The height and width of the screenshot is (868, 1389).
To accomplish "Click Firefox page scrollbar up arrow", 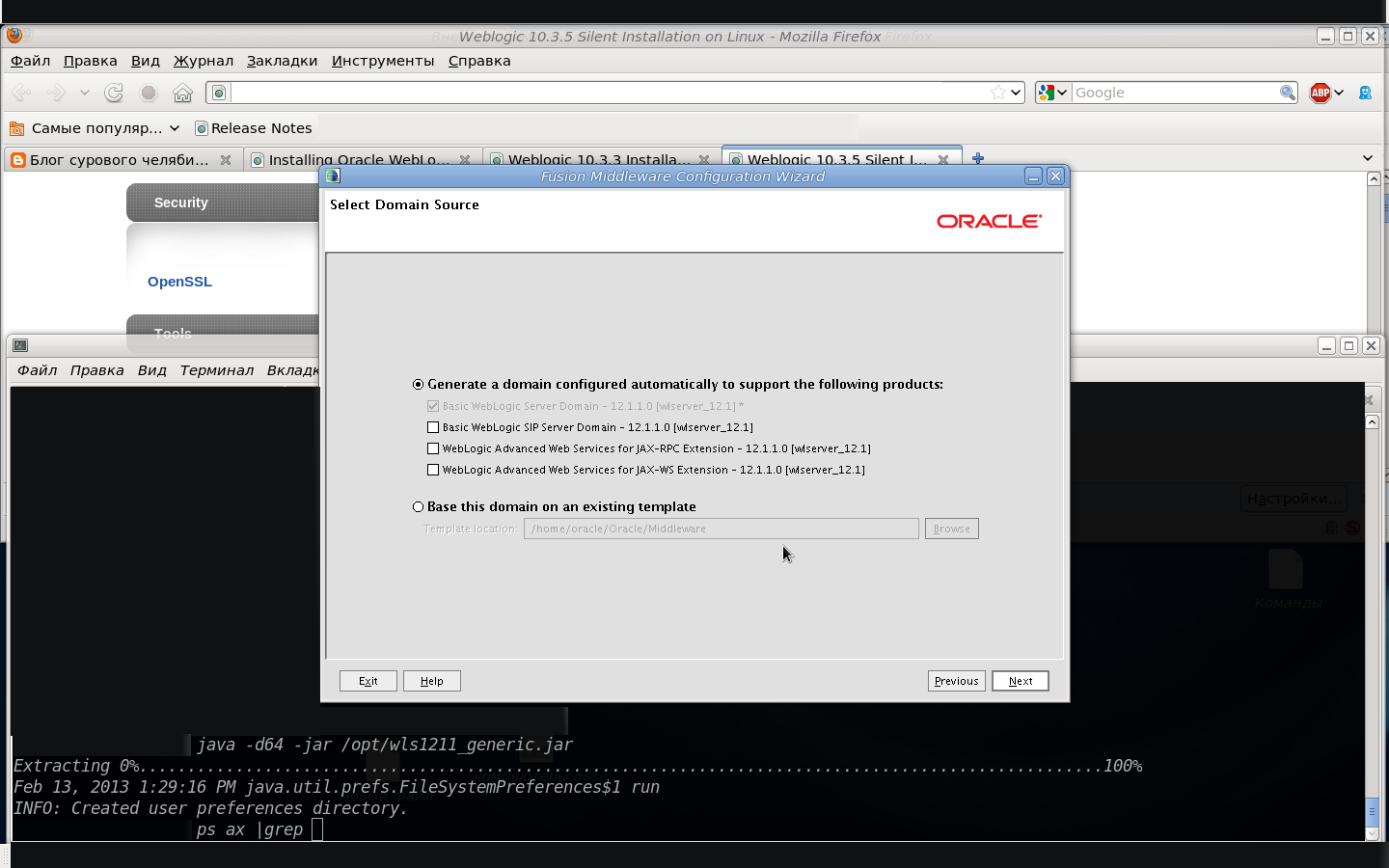I will pyautogui.click(x=1374, y=178).
